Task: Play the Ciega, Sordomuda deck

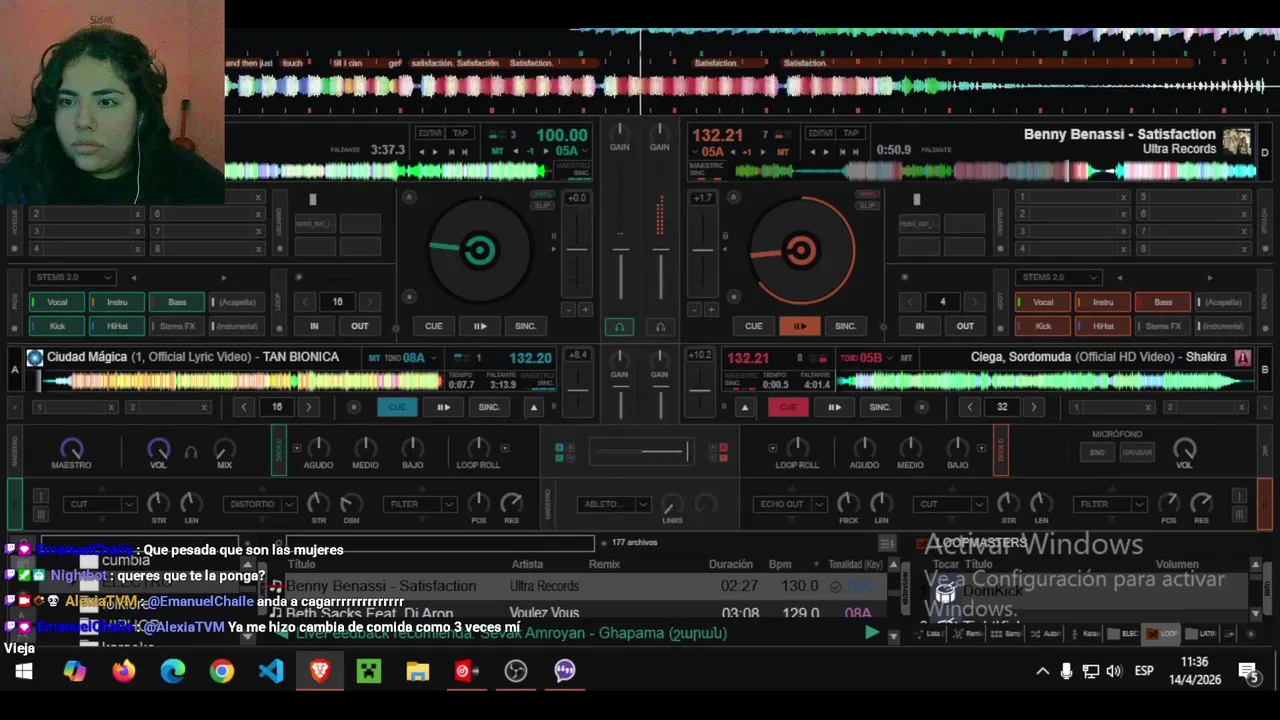Action: [834, 407]
